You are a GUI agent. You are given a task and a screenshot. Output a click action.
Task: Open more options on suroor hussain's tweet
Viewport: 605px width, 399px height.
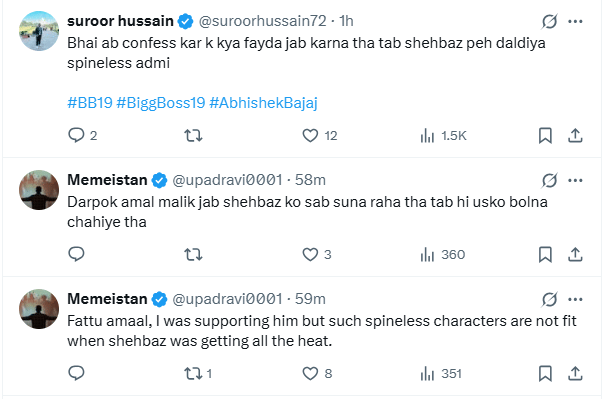click(x=575, y=21)
